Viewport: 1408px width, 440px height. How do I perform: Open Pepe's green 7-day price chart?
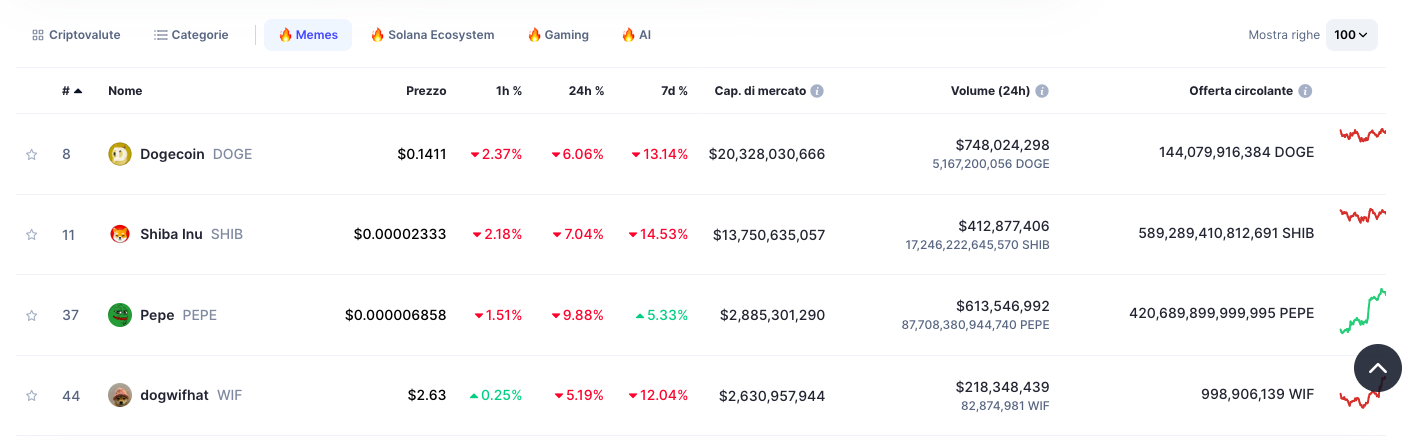coord(1362,312)
